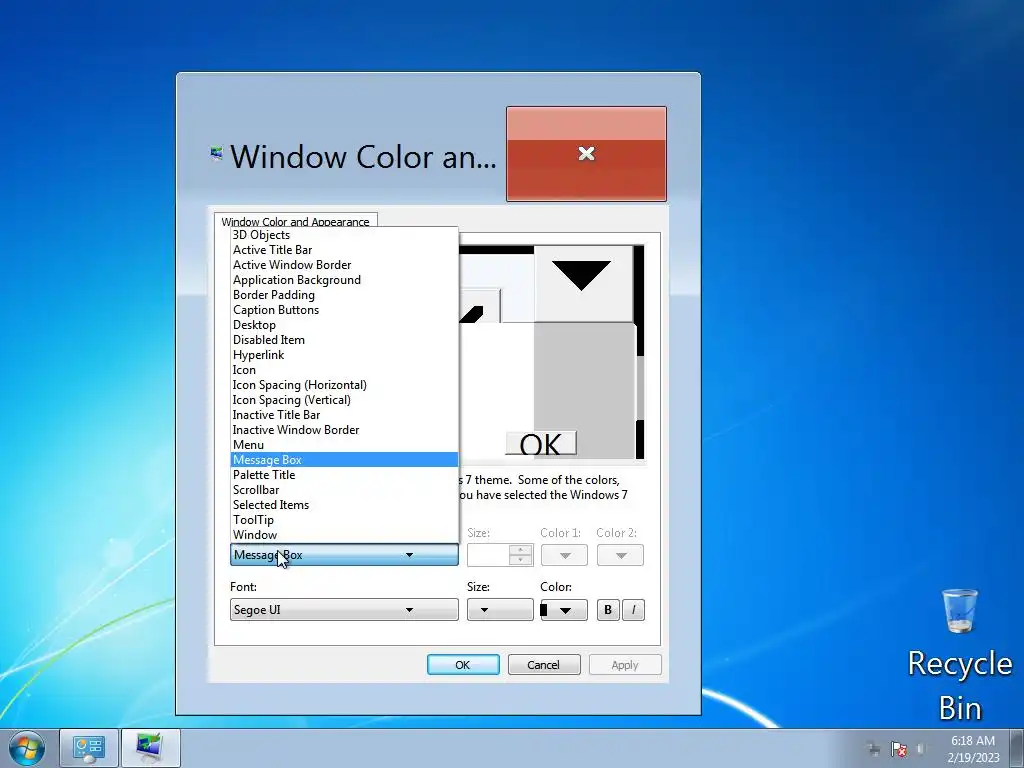Open the Segoe UI font dropdown

pos(344,610)
